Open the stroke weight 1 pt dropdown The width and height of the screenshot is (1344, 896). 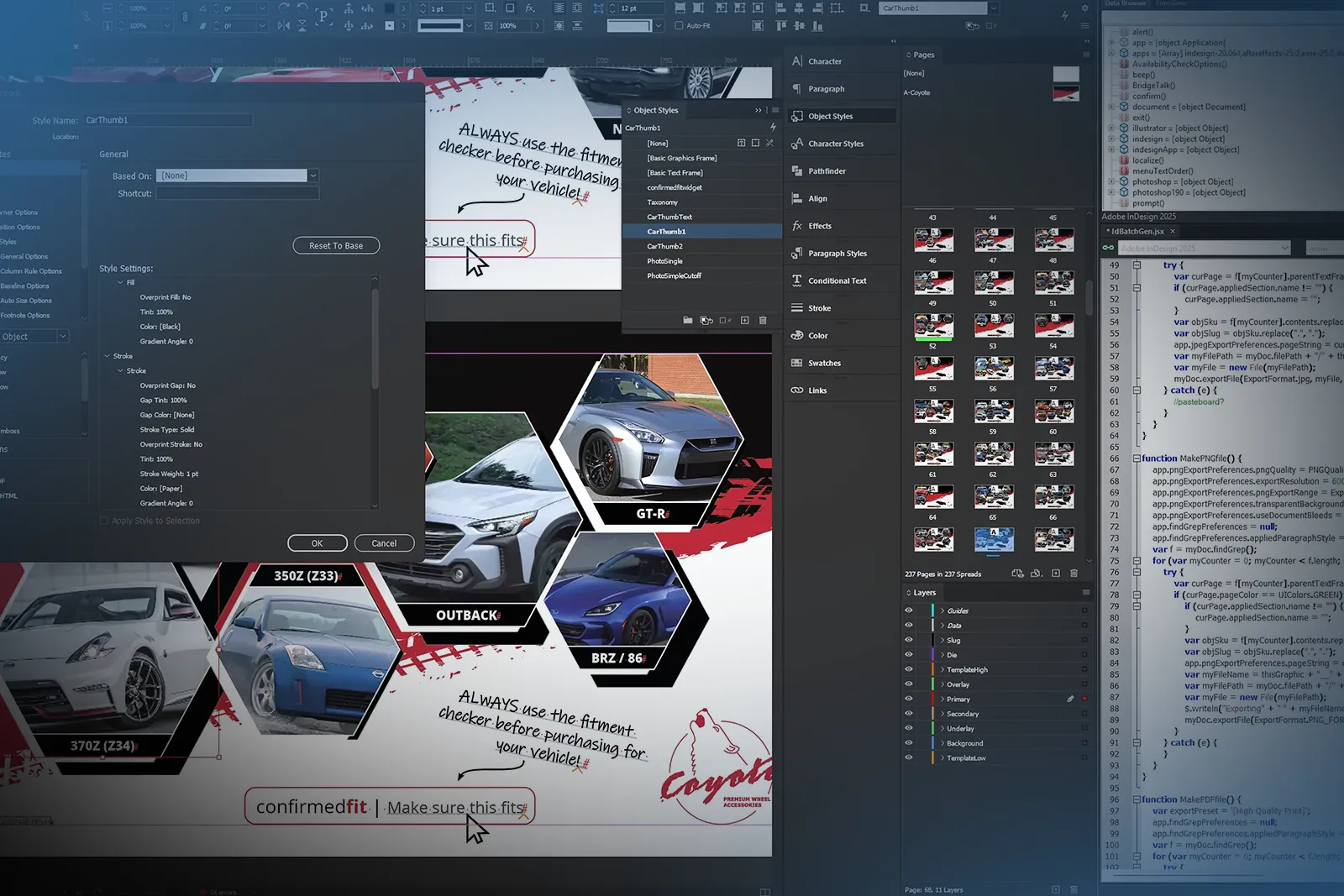click(469, 8)
